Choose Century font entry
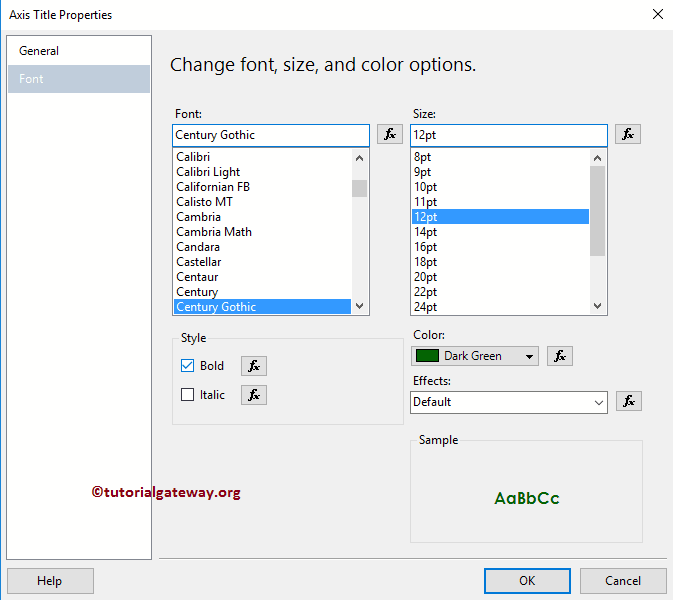 click(x=262, y=292)
